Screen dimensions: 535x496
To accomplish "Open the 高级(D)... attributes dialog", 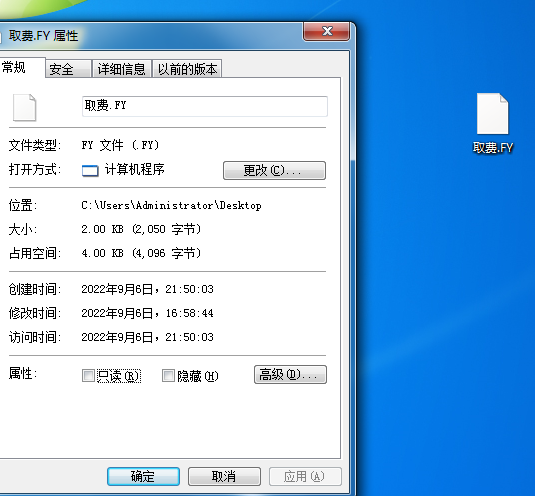I will (290, 375).
